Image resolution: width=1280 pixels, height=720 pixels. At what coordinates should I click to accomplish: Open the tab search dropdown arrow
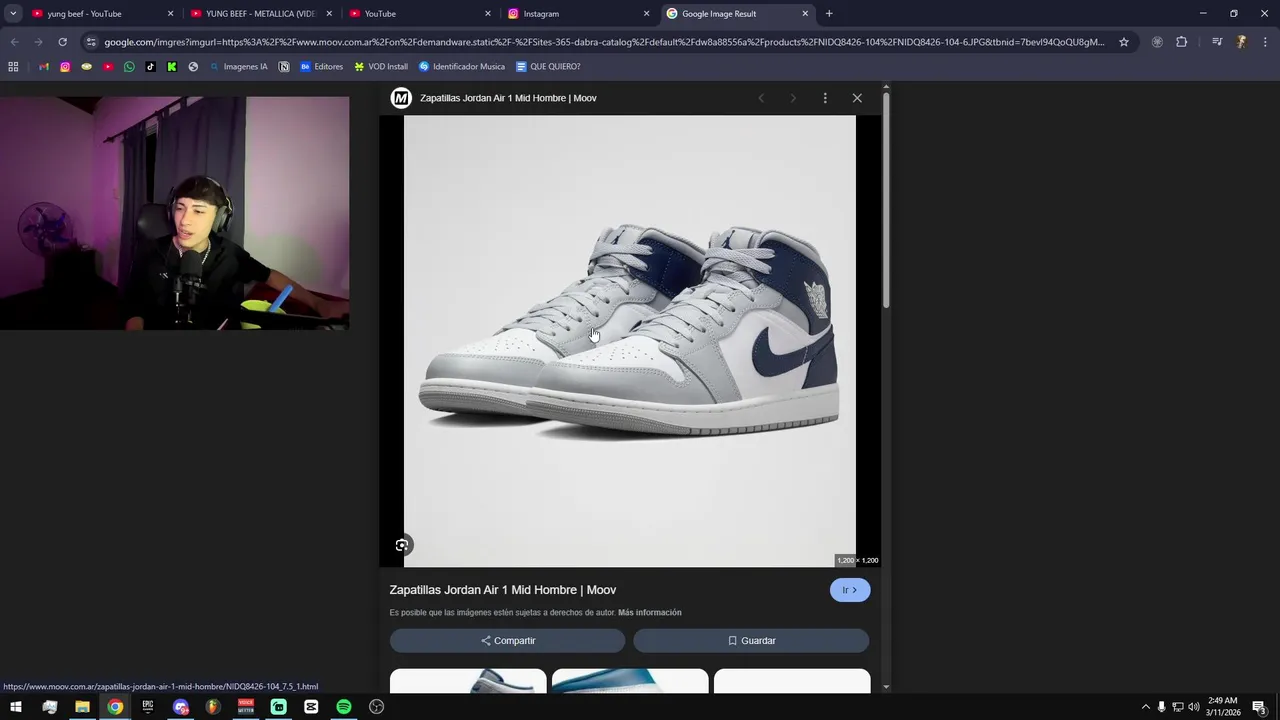(x=13, y=14)
